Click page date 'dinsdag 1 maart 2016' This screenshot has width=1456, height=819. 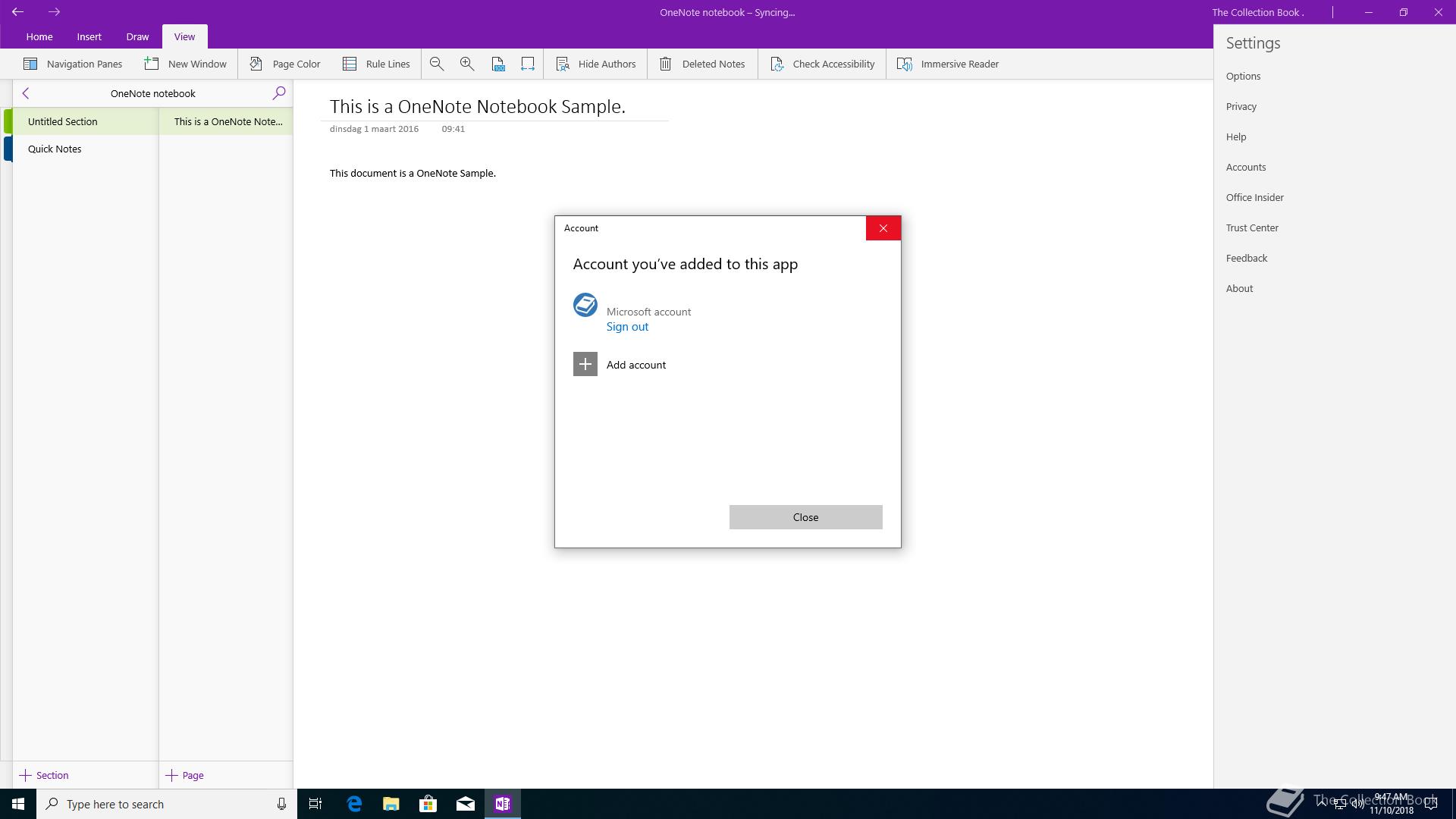374,129
